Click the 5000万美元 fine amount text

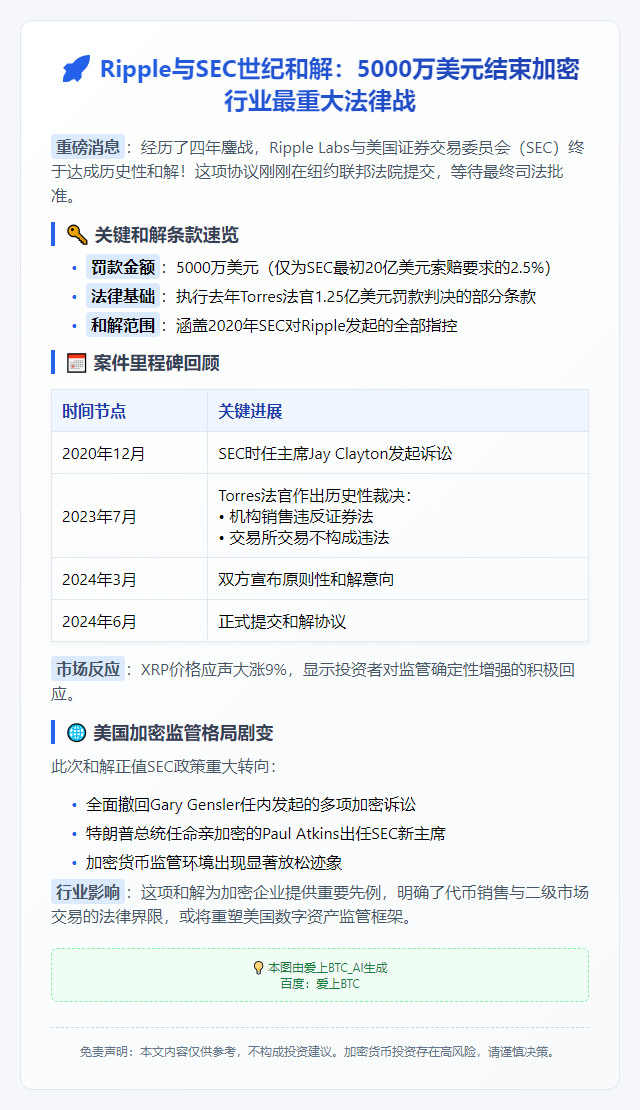click(x=217, y=267)
